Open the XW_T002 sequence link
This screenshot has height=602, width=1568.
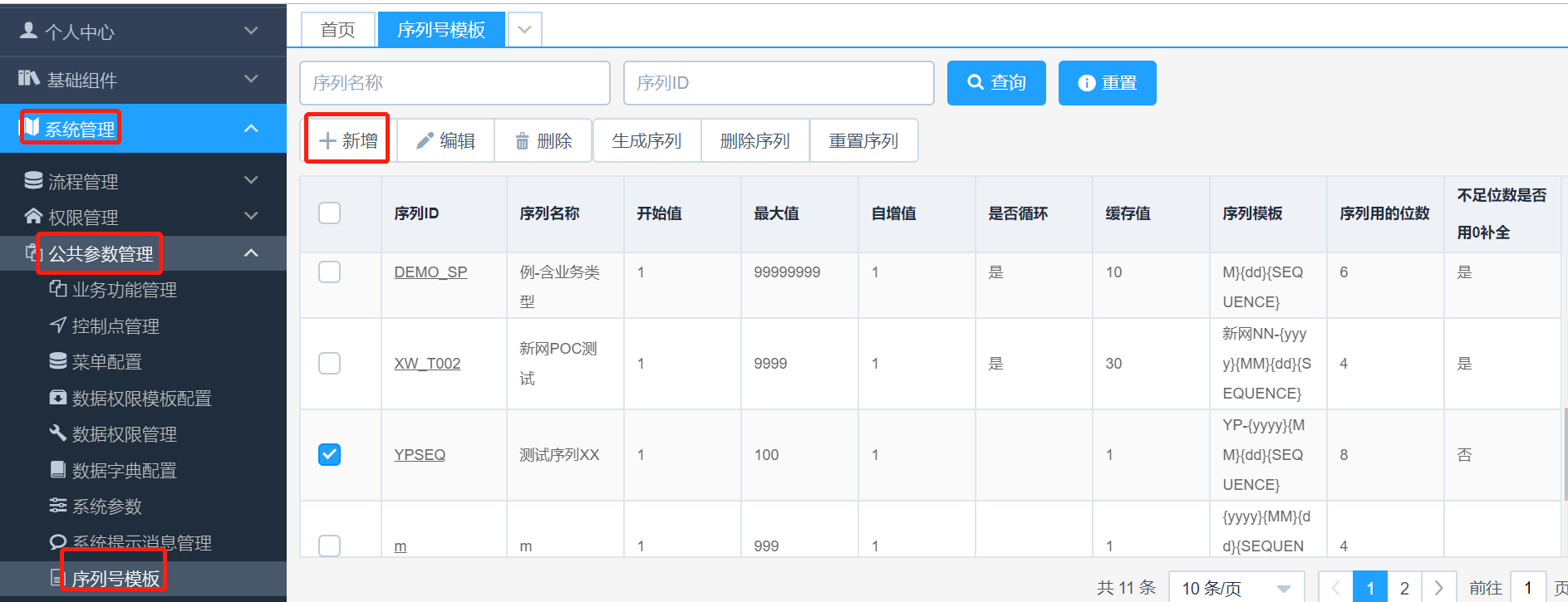point(427,364)
